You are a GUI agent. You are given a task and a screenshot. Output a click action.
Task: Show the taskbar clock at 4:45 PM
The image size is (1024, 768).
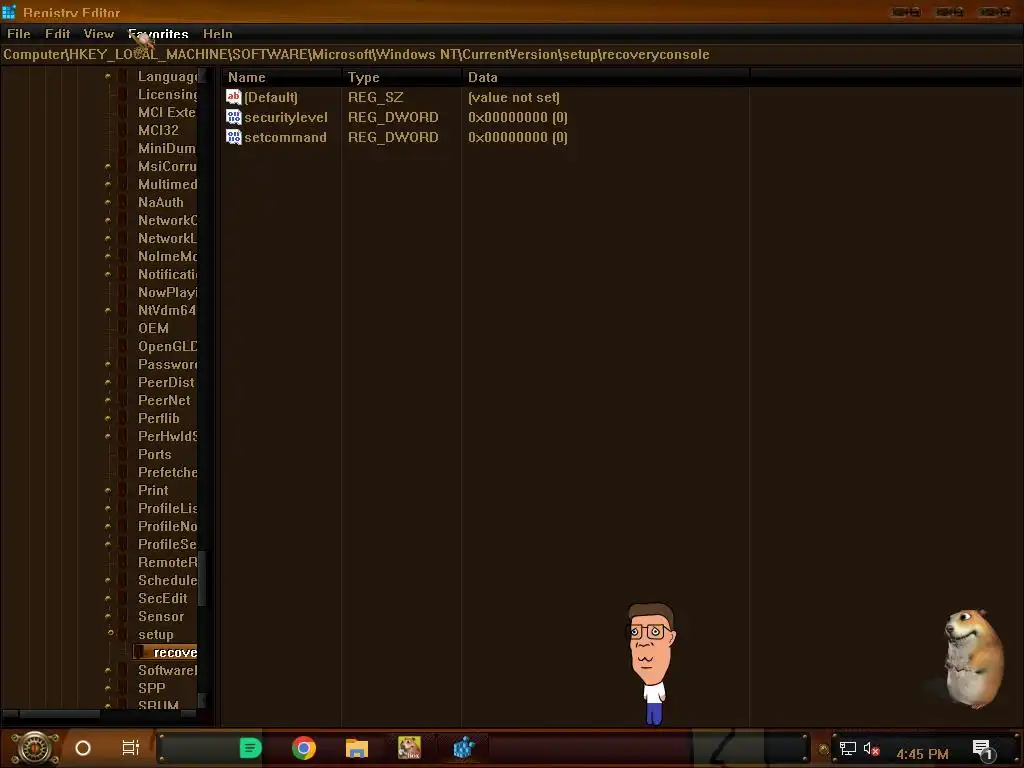coord(922,754)
